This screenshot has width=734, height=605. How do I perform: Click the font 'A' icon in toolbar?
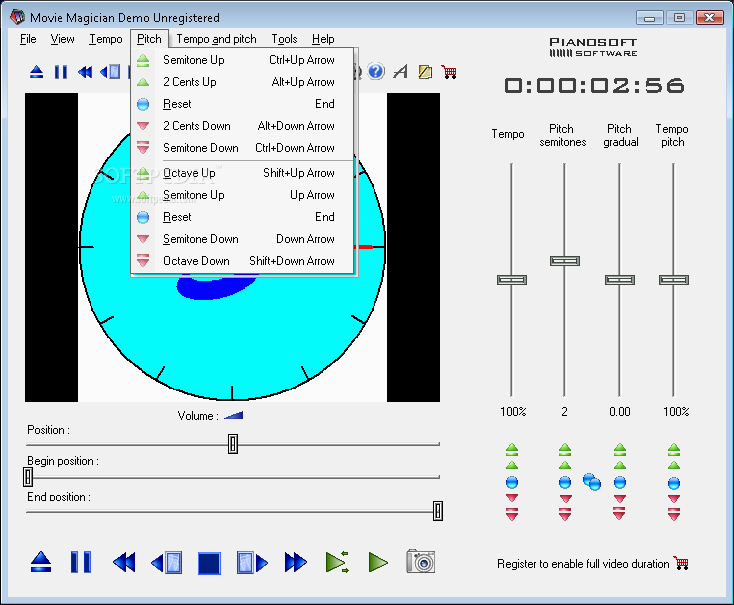point(401,72)
